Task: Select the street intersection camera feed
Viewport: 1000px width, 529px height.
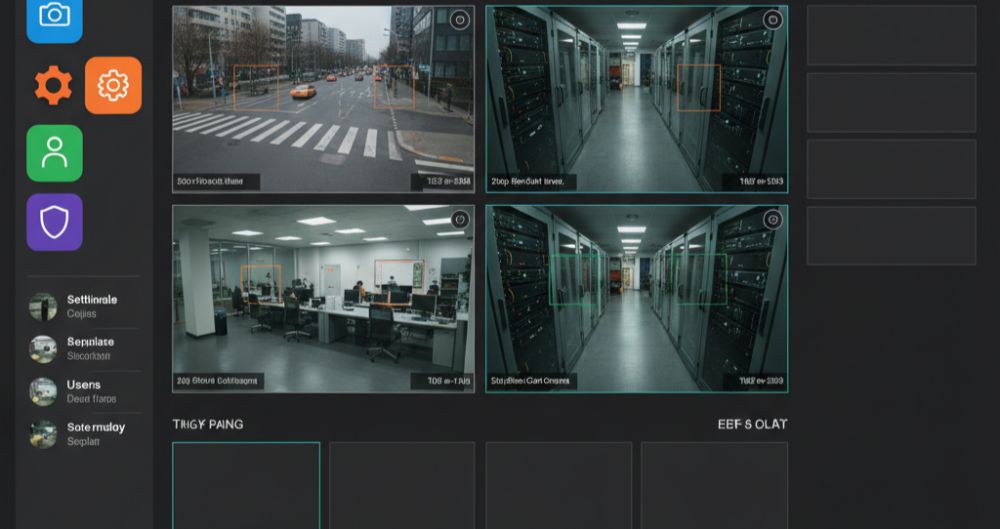Action: (x=323, y=99)
